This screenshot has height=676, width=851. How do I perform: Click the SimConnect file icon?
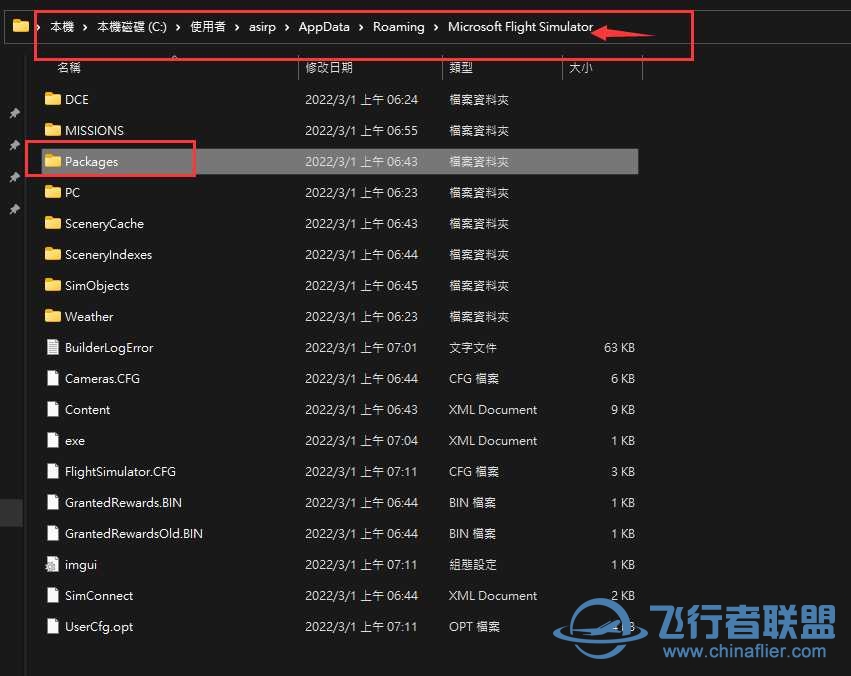53,595
